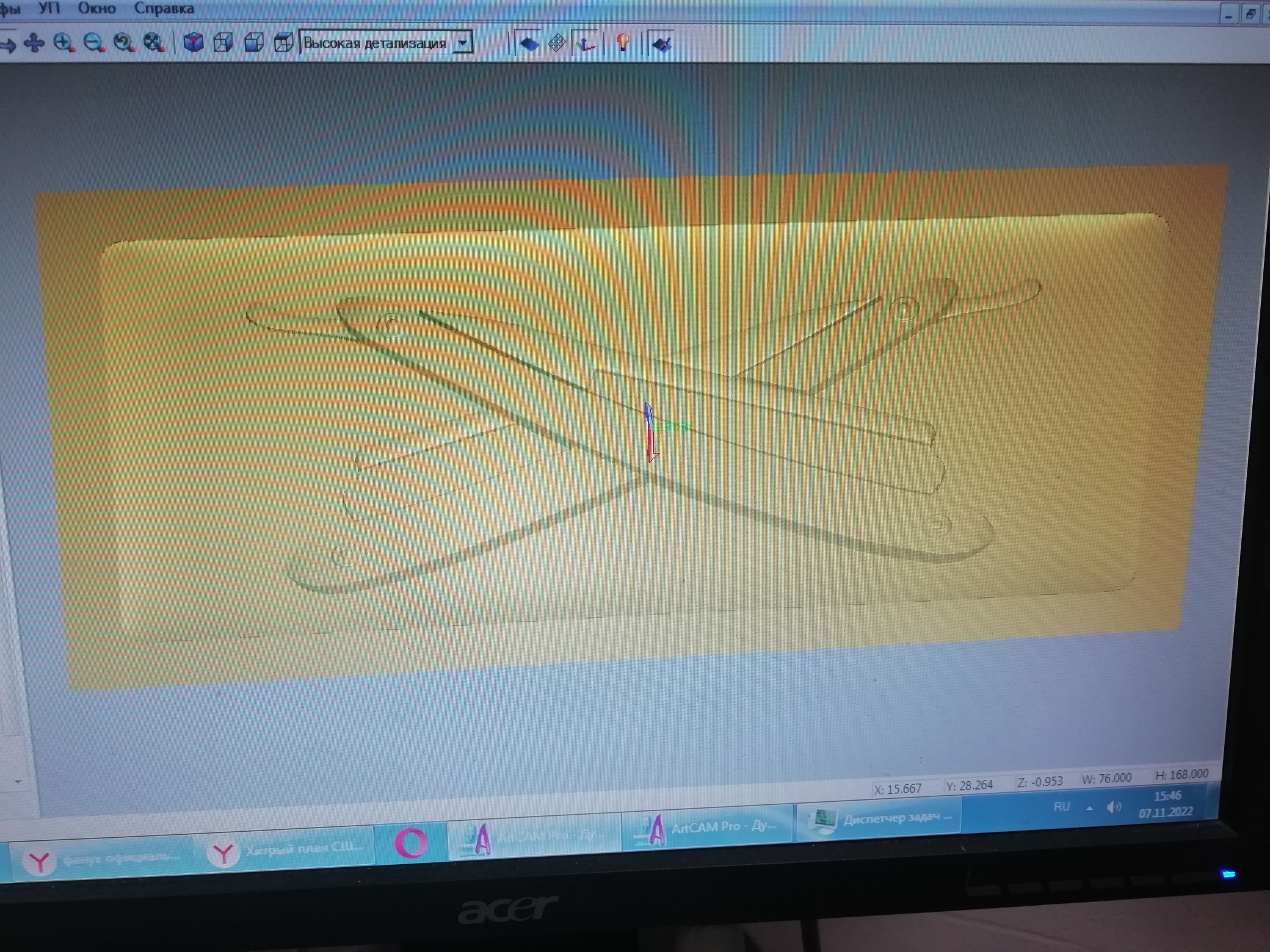
Task: Click the Opera taskbar icon
Action: 410,843
